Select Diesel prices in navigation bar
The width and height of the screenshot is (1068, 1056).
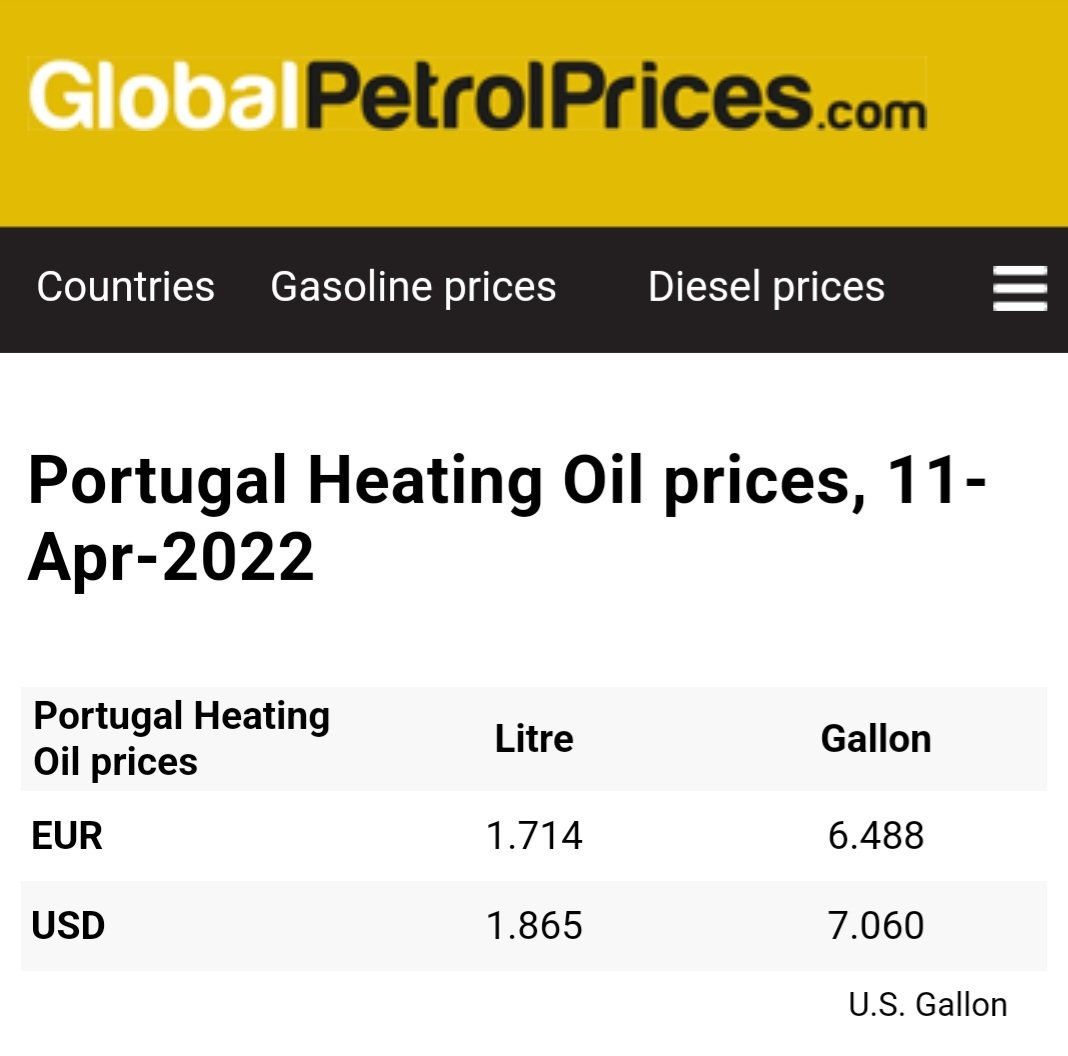coord(766,288)
